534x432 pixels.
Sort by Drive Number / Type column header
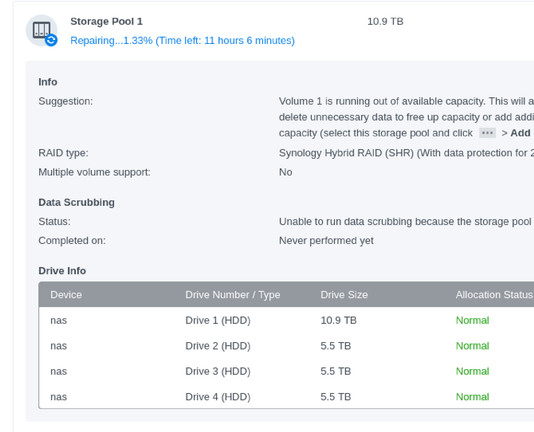233,295
